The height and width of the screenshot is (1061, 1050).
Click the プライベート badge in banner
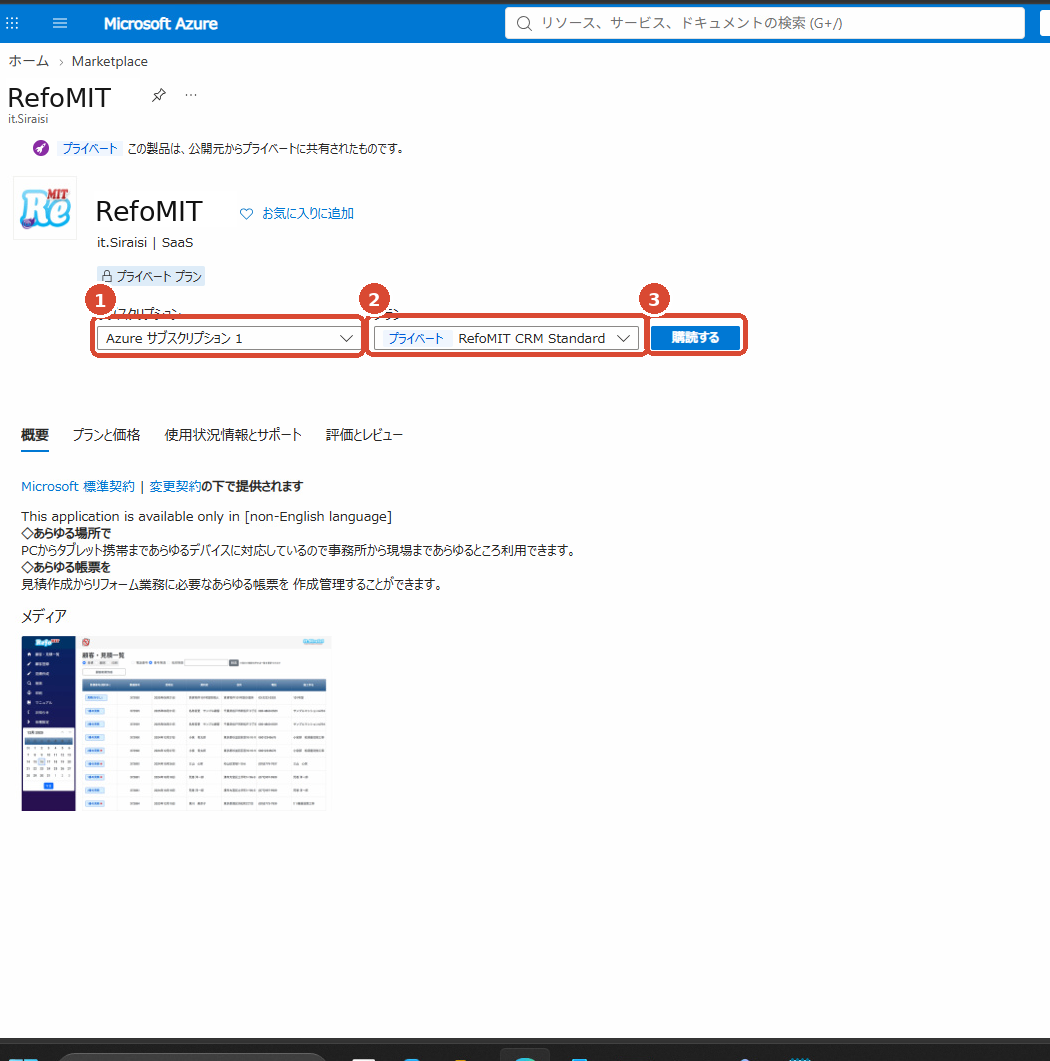tap(90, 148)
